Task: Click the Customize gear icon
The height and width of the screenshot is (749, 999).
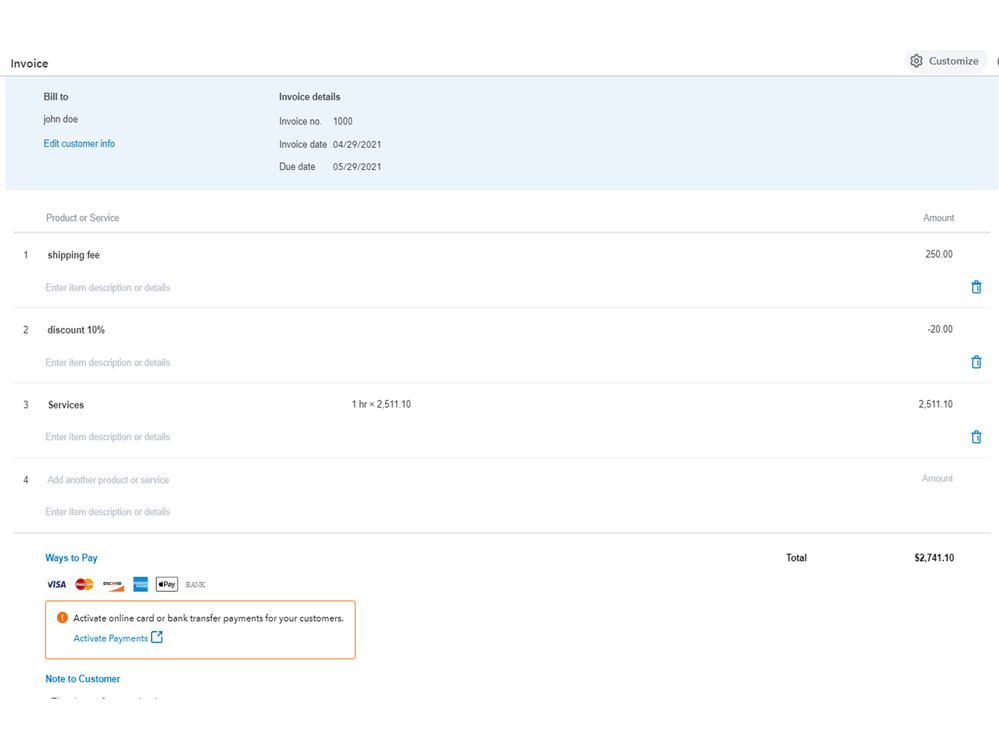Action: coord(916,61)
